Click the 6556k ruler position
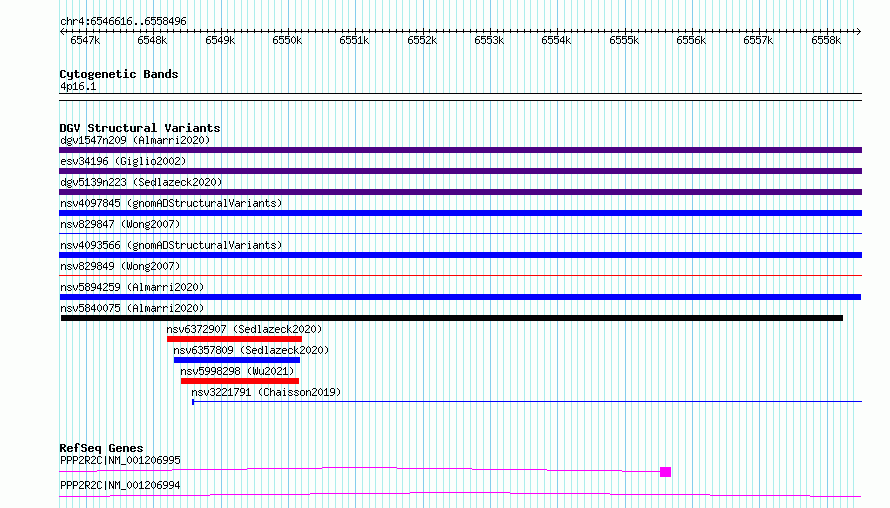The height and width of the screenshot is (508, 890). coord(691,40)
